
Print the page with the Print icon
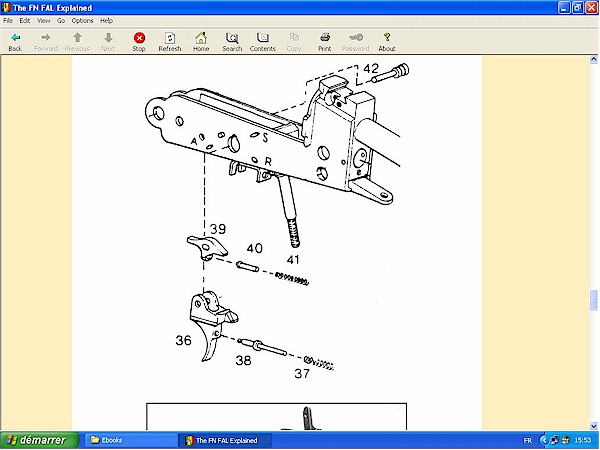point(324,42)
